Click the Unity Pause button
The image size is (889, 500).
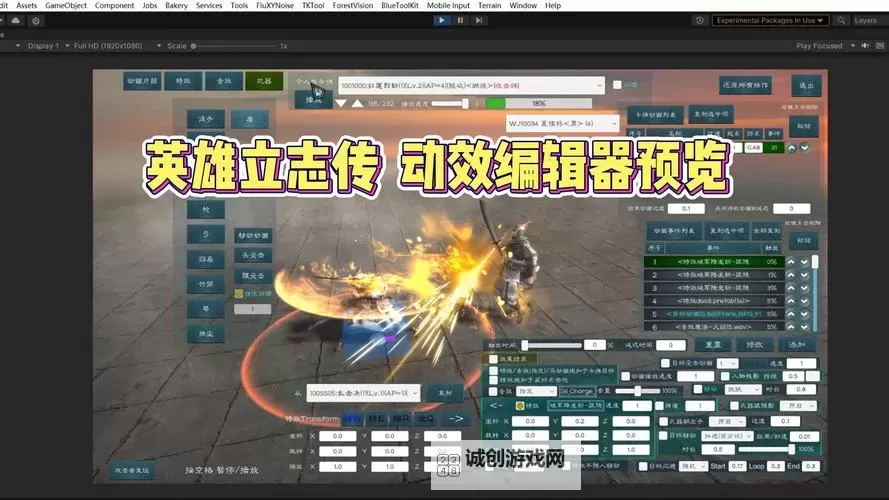[460, 20]
